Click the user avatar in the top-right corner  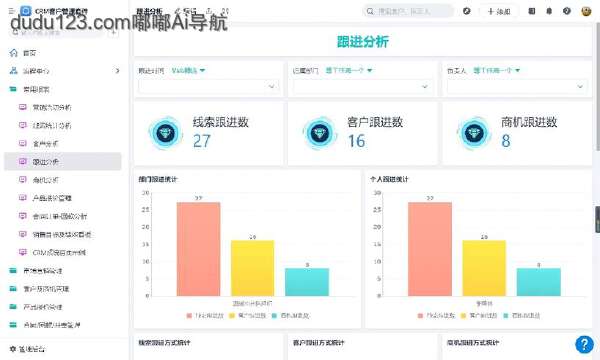(586, 11)
